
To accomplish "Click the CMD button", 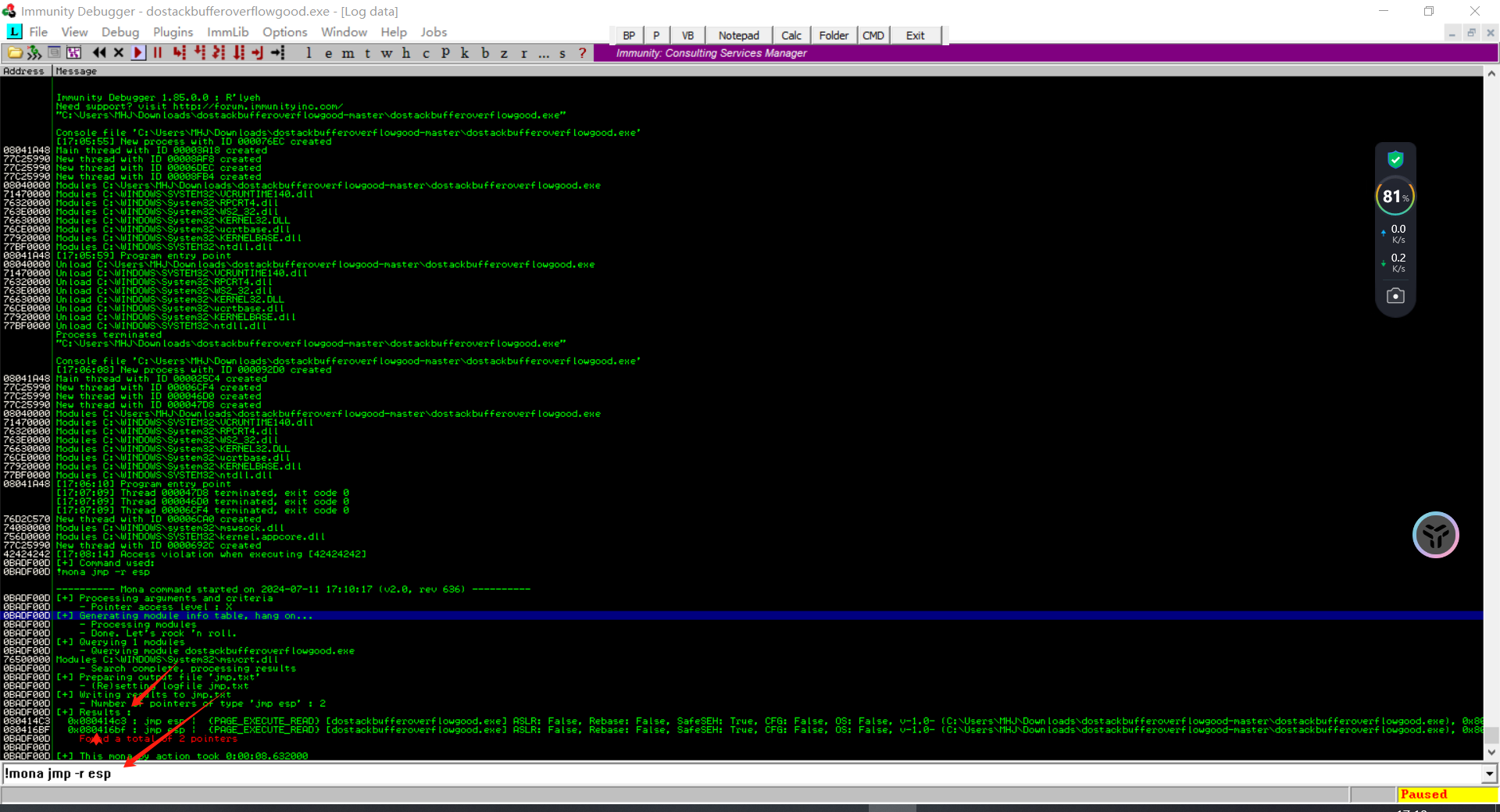I will [x=873, y=35].
